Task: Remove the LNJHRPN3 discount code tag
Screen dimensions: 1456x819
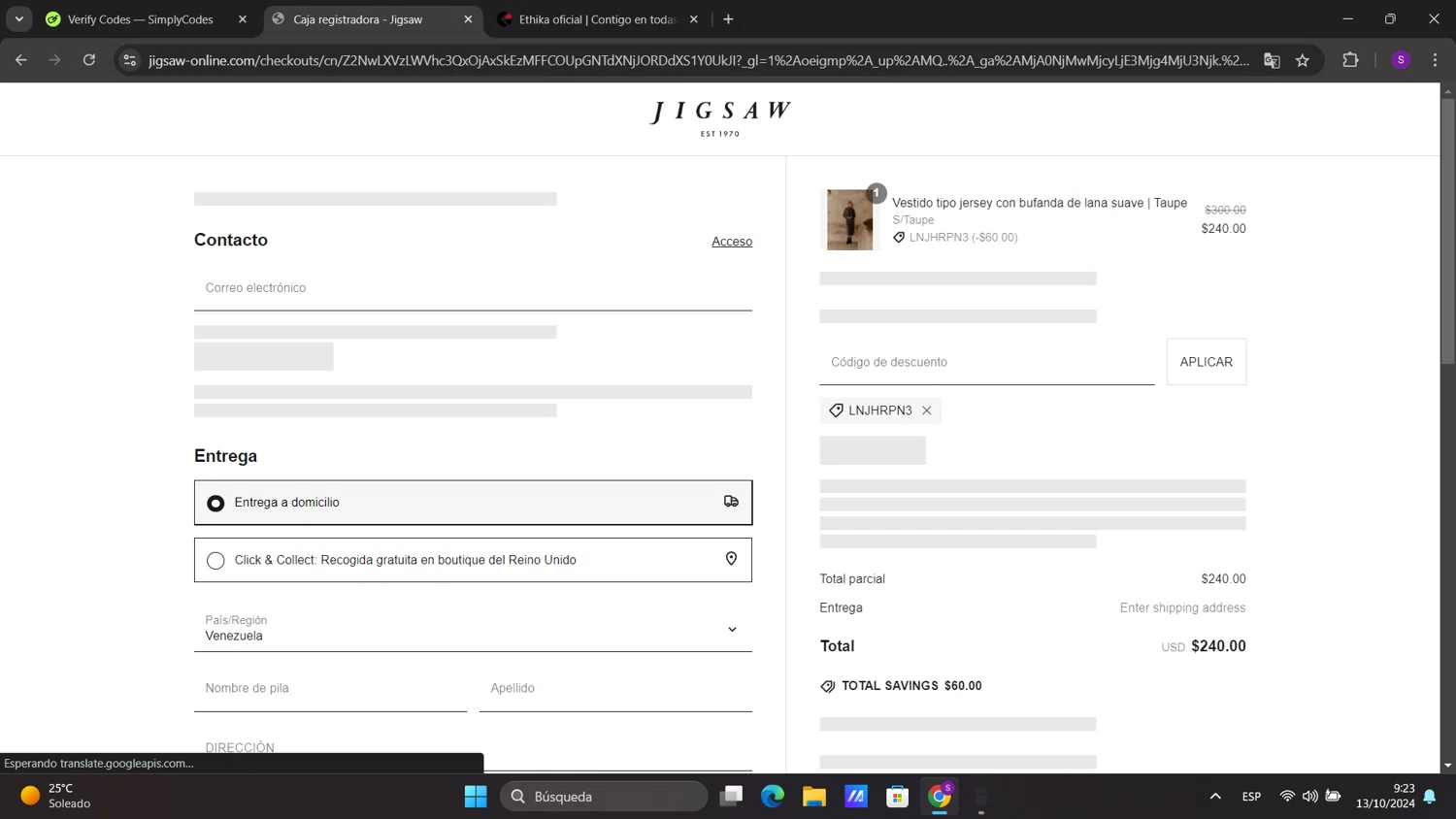Action: point(927,410)
